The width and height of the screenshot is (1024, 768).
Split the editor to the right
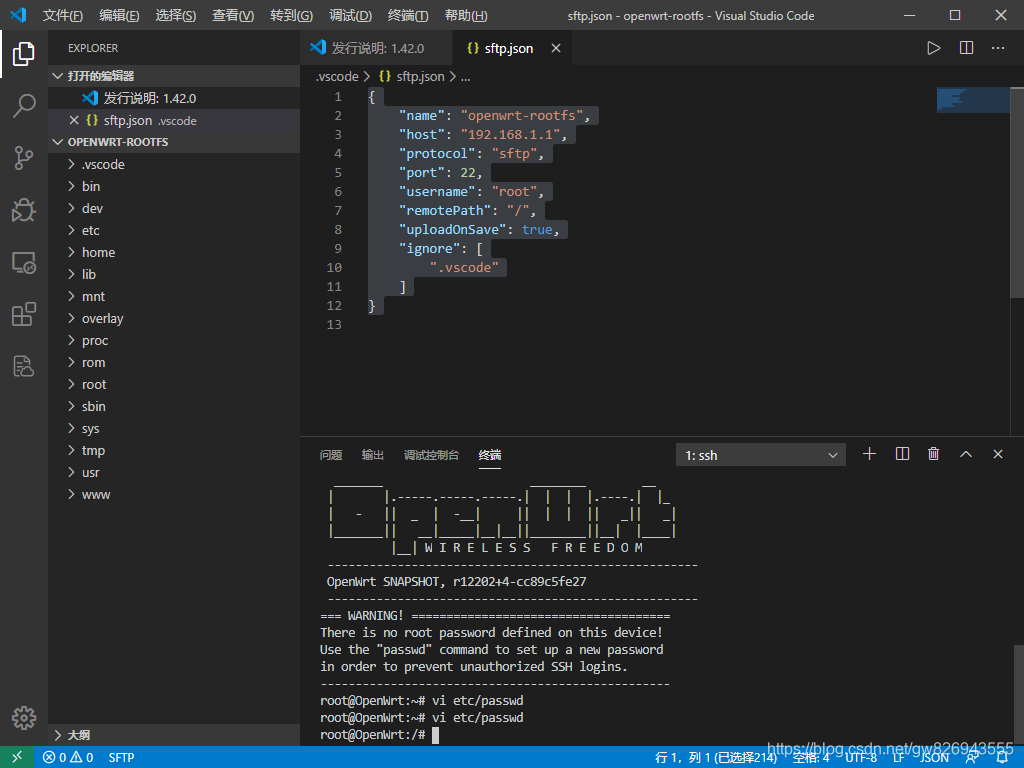point(966,48)
